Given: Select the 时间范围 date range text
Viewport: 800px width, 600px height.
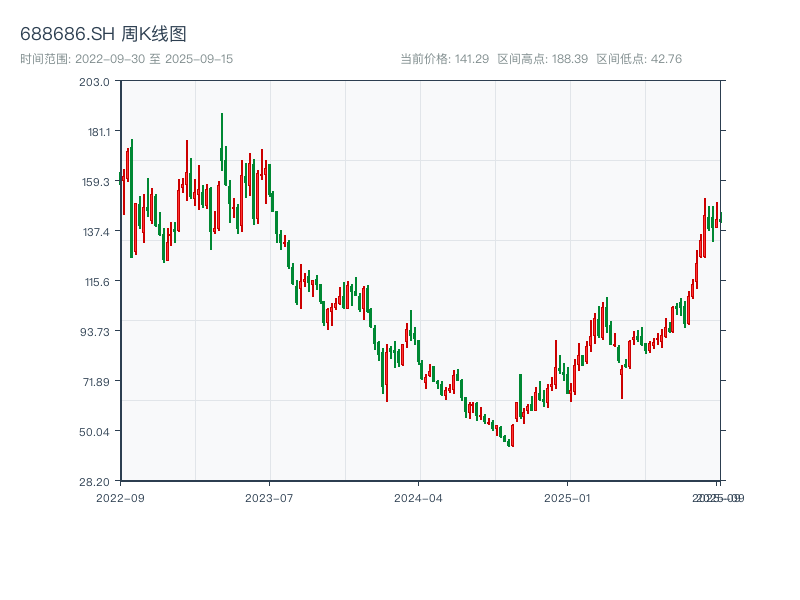Looking at the screenshot, I should [126, 59].
